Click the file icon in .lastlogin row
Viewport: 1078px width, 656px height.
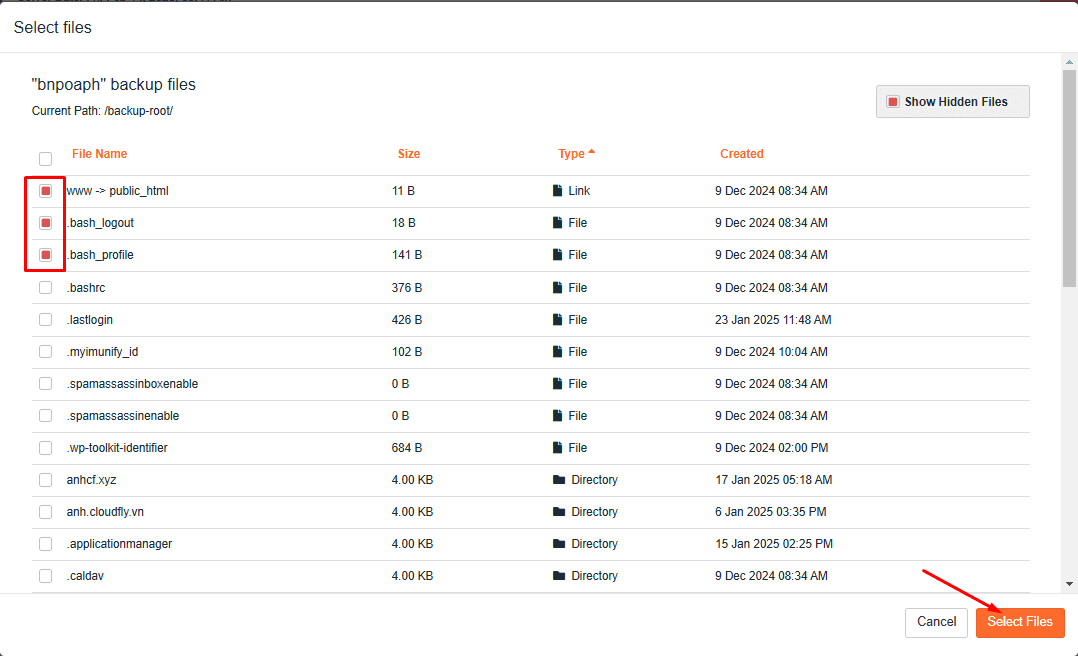pos(558,320)
